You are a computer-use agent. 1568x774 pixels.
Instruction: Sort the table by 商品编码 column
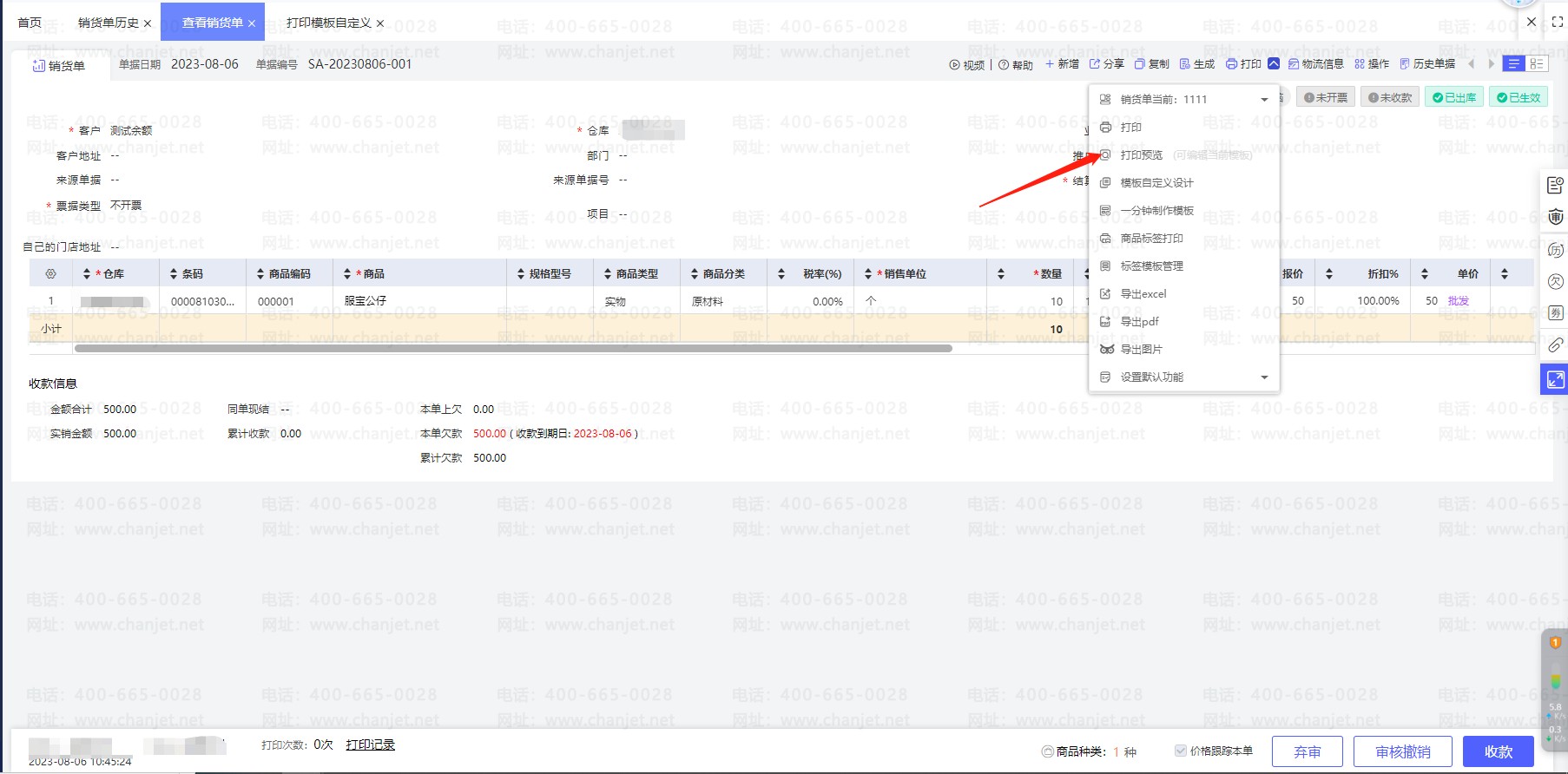260,274
